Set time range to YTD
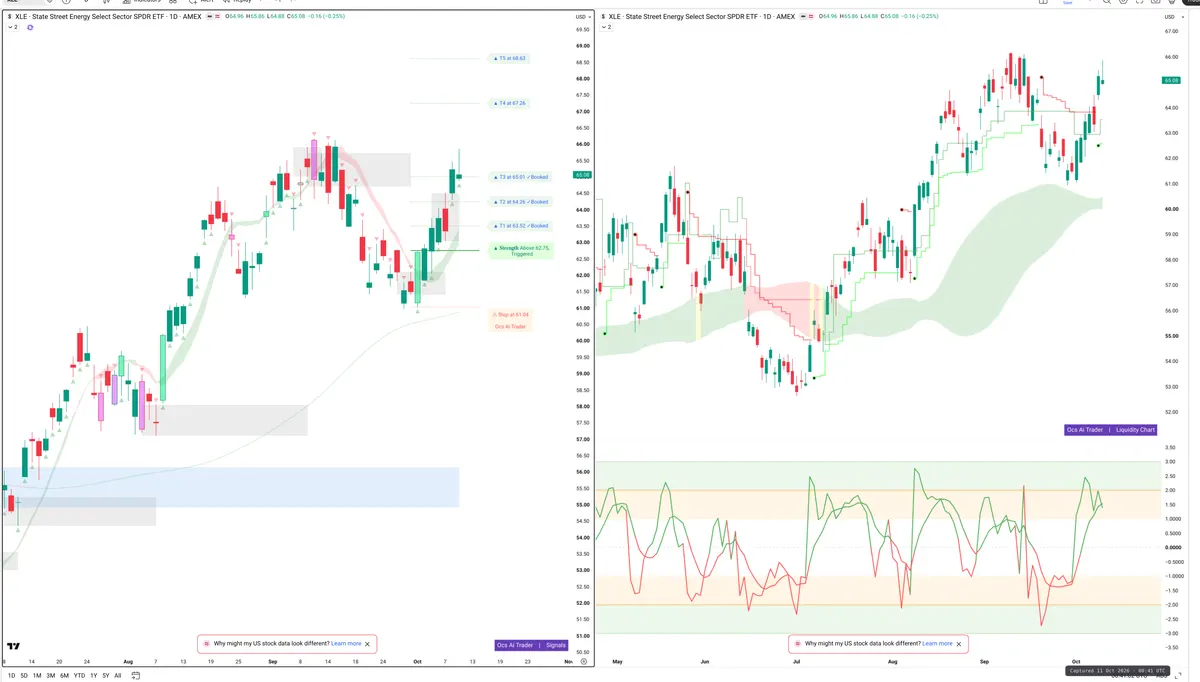 click(79, 676)
